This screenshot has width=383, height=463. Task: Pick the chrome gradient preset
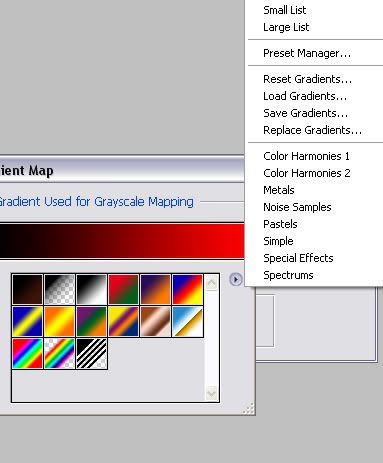(x=188, y=321)
